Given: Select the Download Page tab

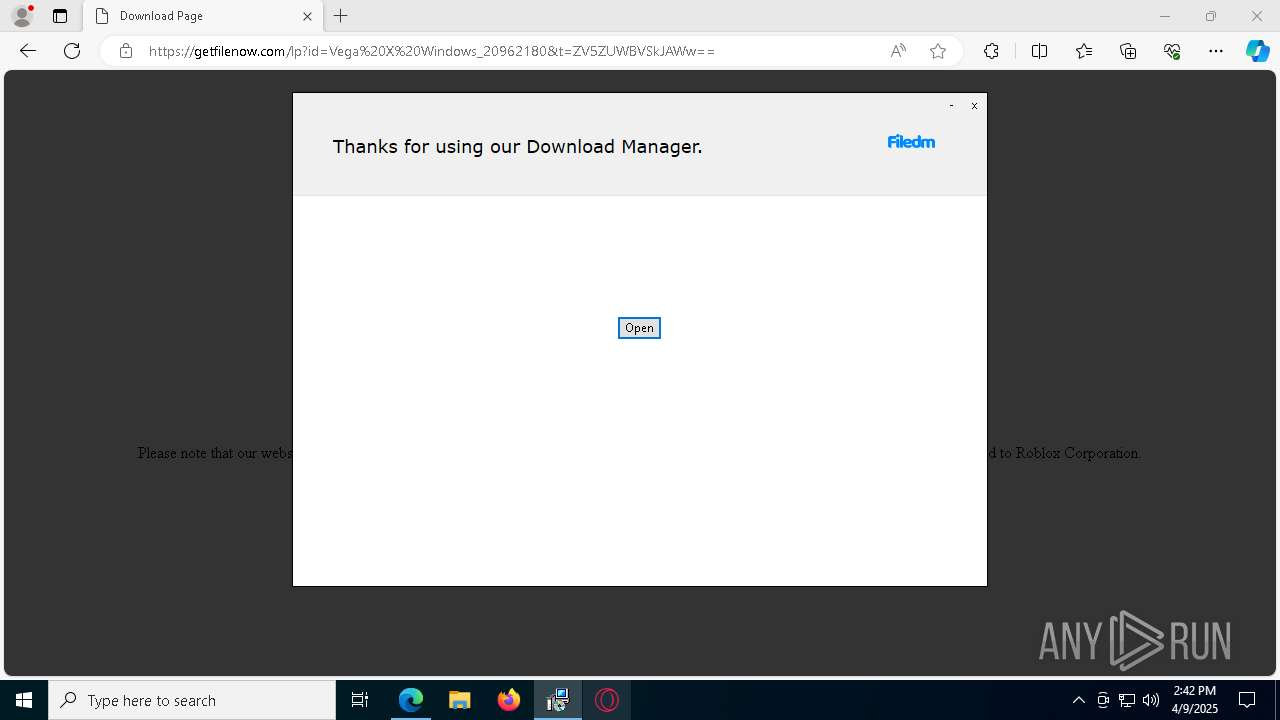Looking at the screenshot, I should tap(203, 16).
